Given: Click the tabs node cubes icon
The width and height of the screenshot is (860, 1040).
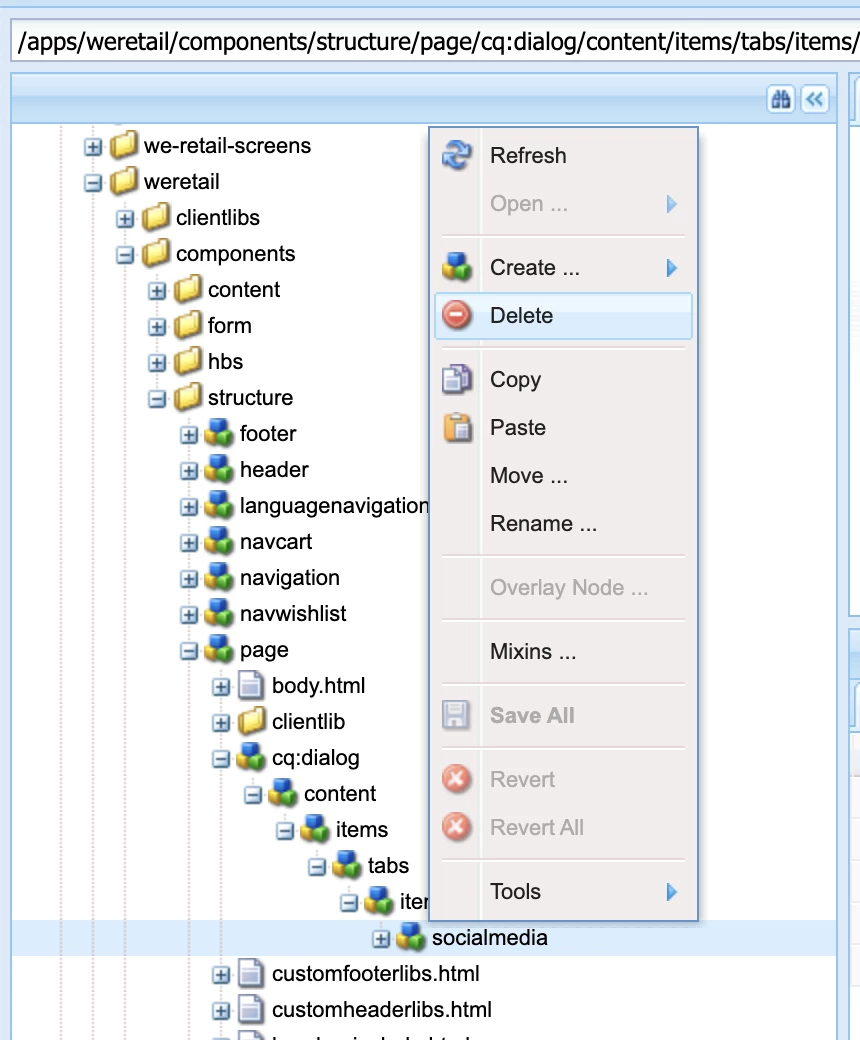Looking at the screenshot, I should point(347,866).
